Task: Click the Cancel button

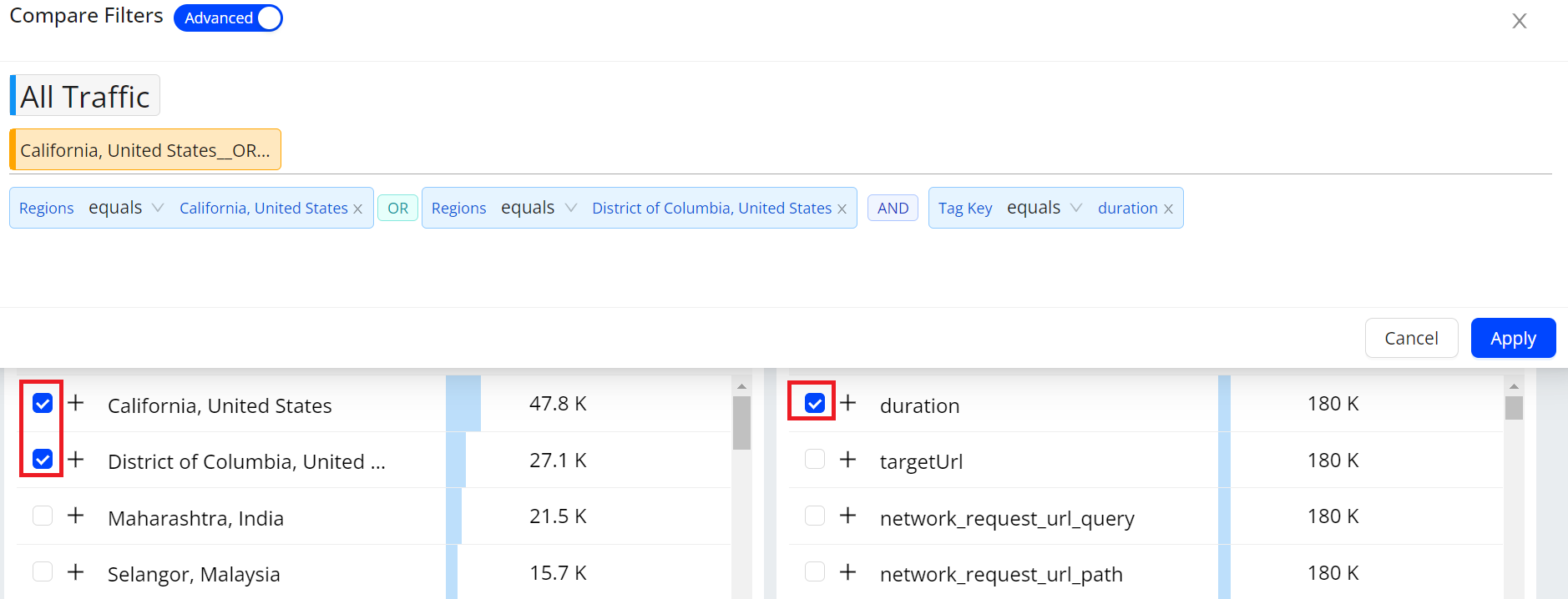Action: point(1411,338)
